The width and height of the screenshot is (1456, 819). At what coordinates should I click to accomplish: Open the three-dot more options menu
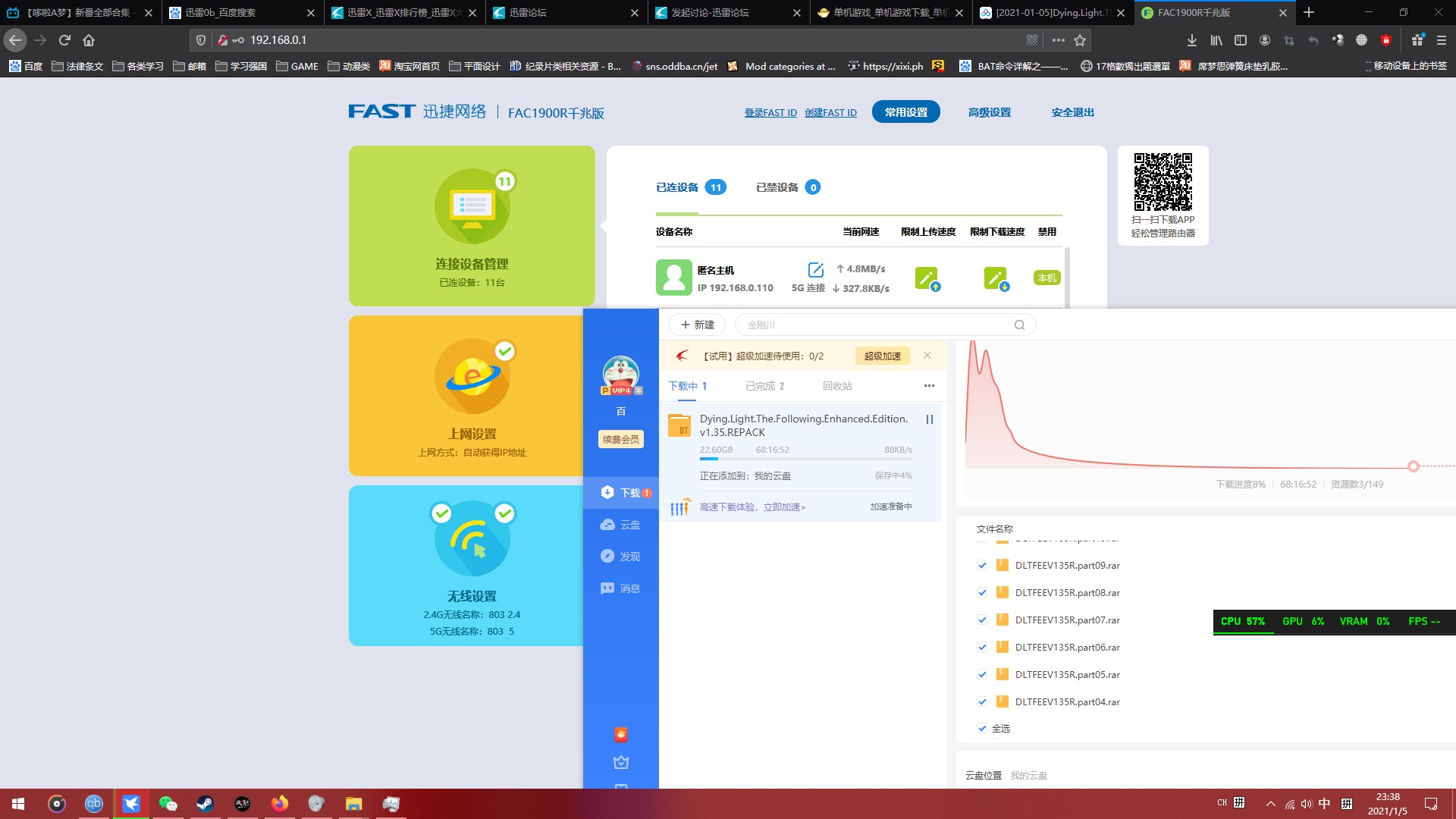929,386
